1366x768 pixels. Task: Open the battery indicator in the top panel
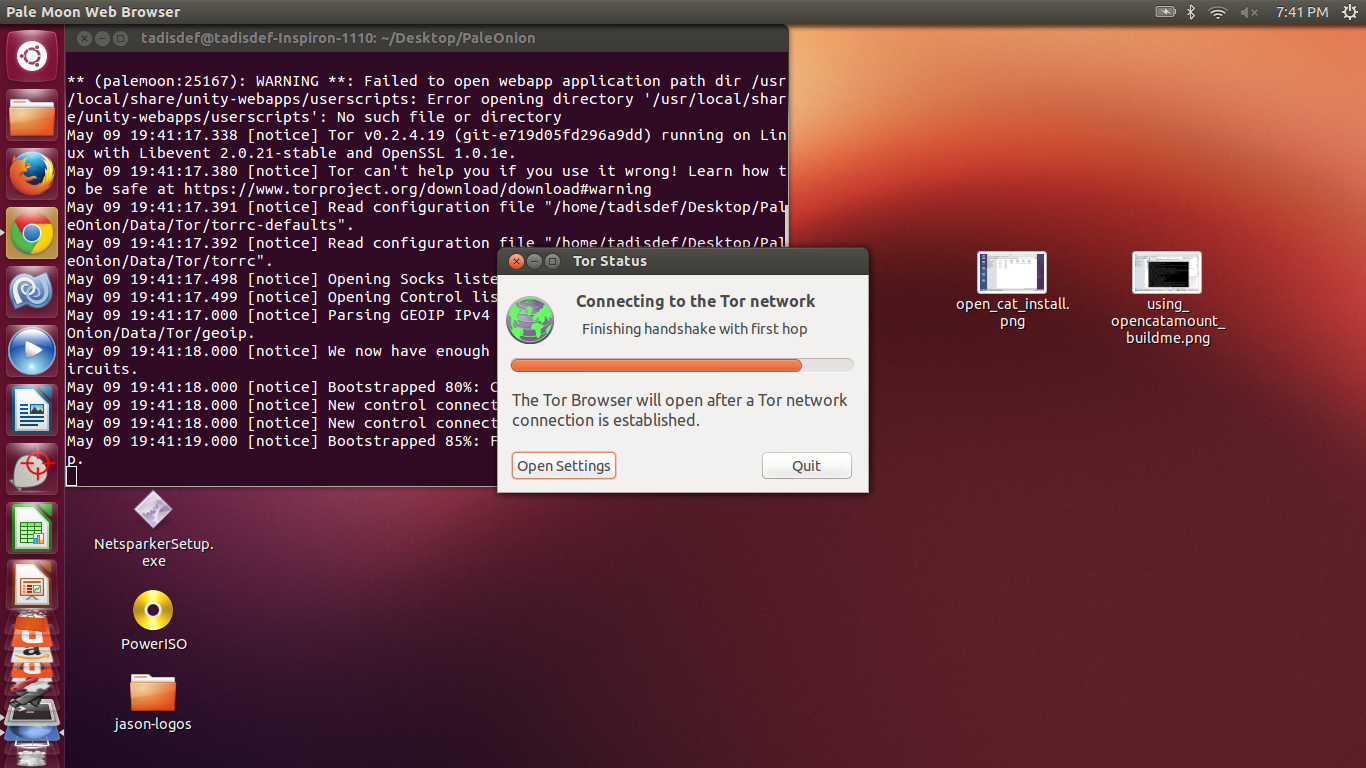coord(1165,12)
